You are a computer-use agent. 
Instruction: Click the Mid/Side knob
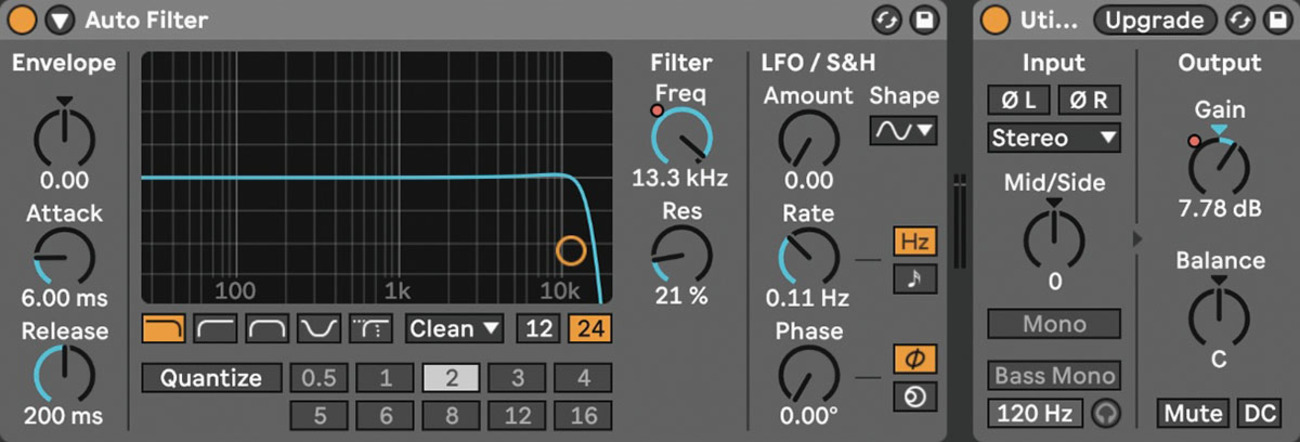(x=1054, y=238)
